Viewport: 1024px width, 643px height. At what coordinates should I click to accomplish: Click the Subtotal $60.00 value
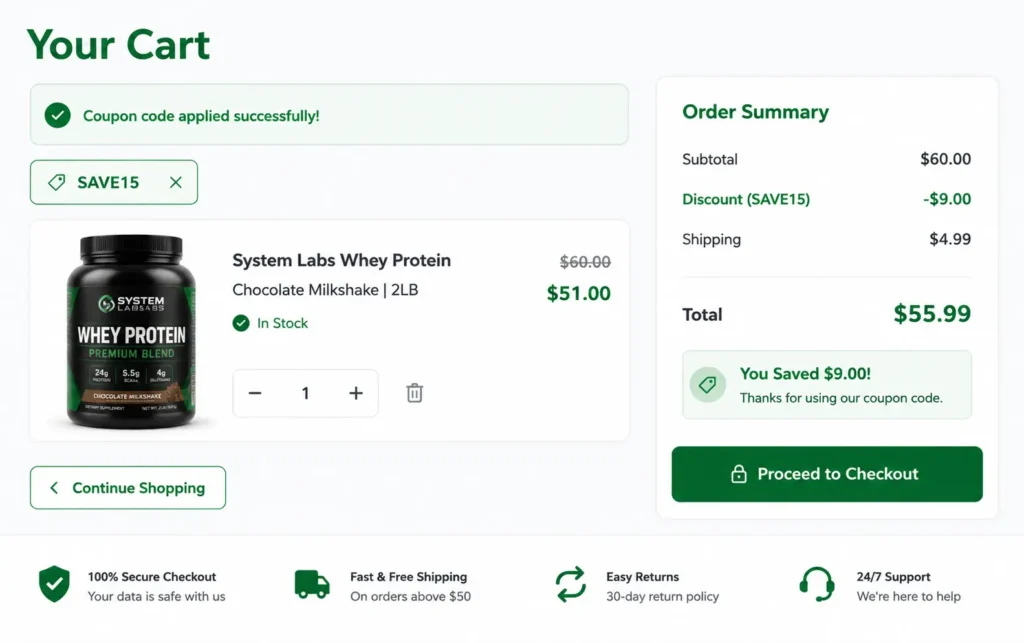[946, 159]
